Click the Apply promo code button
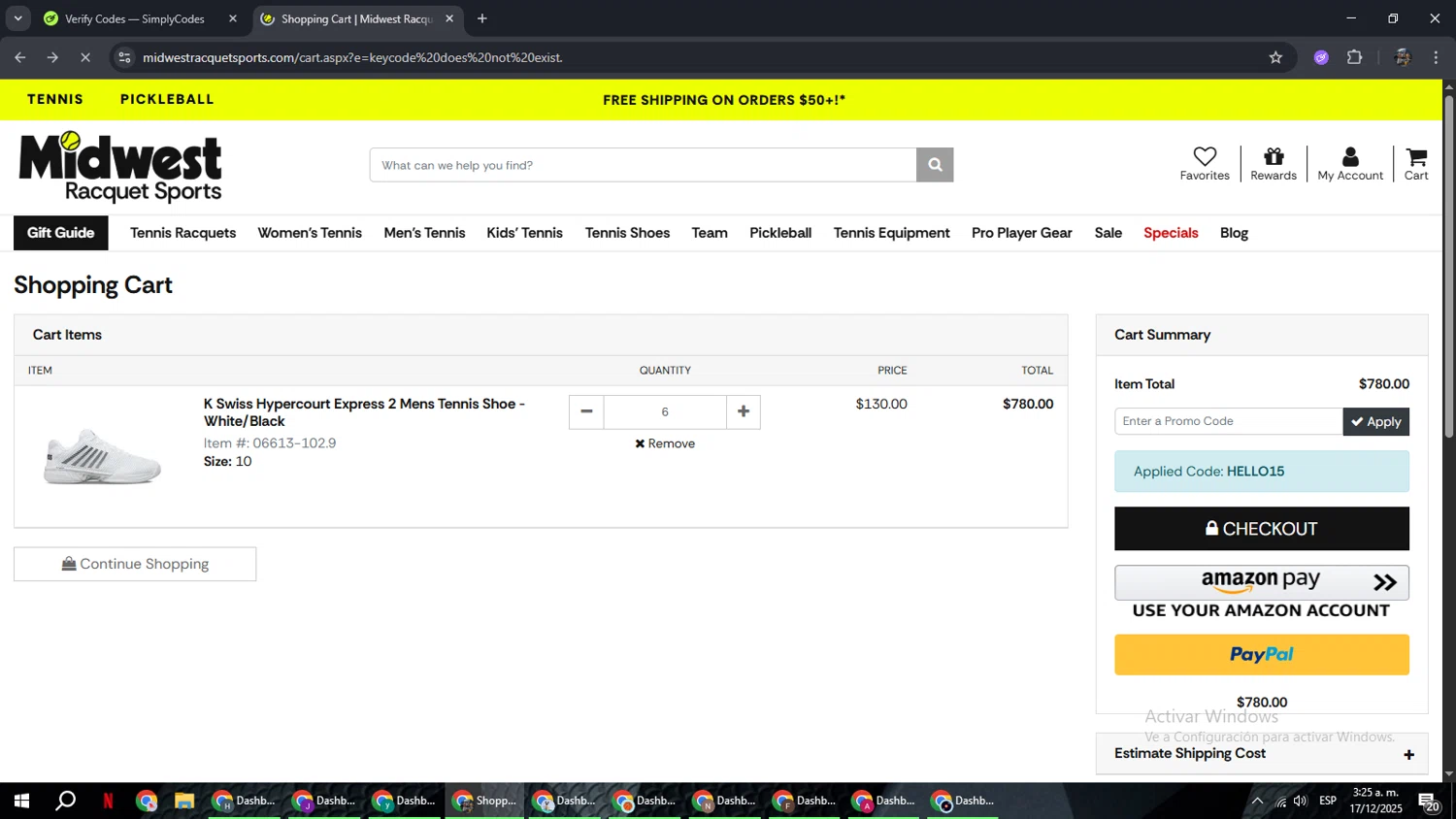 1376,421
